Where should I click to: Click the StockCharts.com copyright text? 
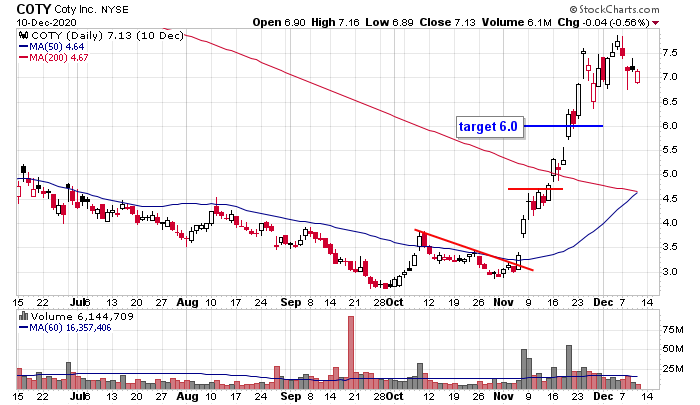[614, 9]
